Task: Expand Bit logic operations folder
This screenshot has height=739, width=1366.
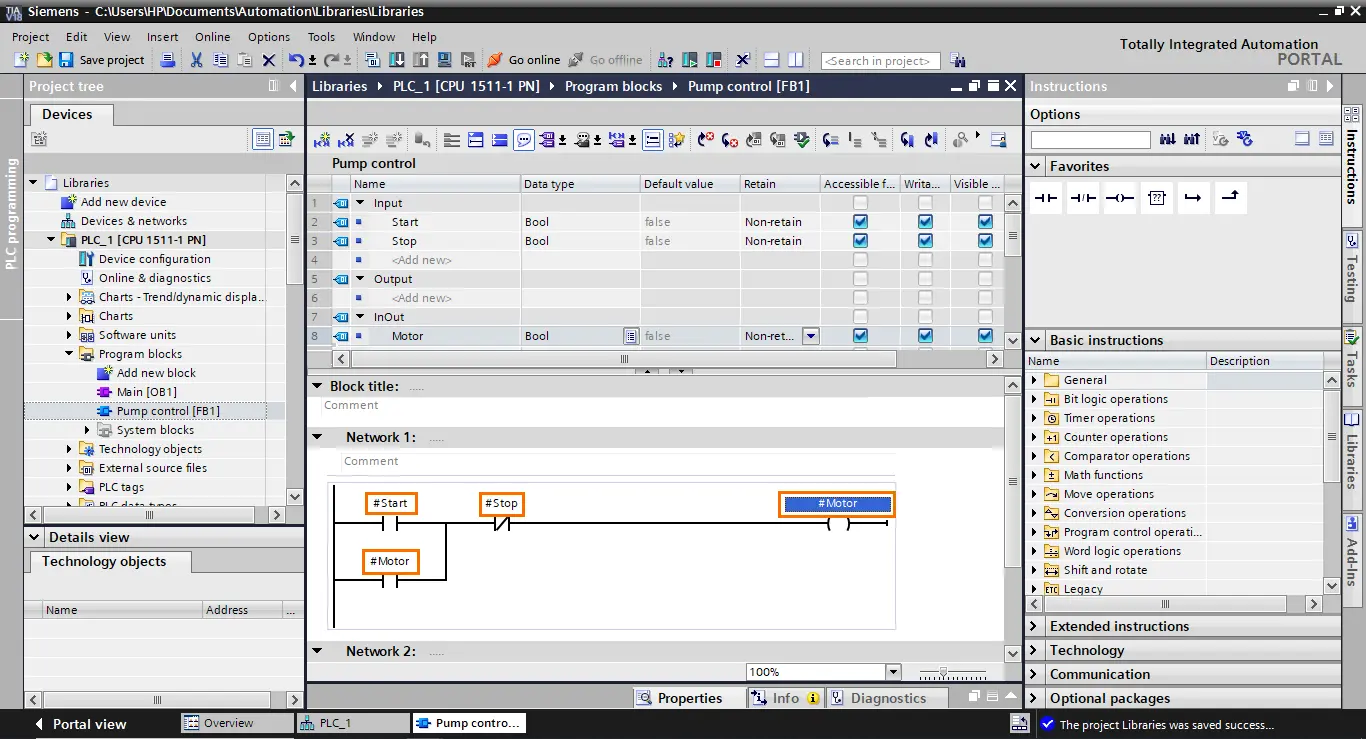Action: [x=1035, y=399]
